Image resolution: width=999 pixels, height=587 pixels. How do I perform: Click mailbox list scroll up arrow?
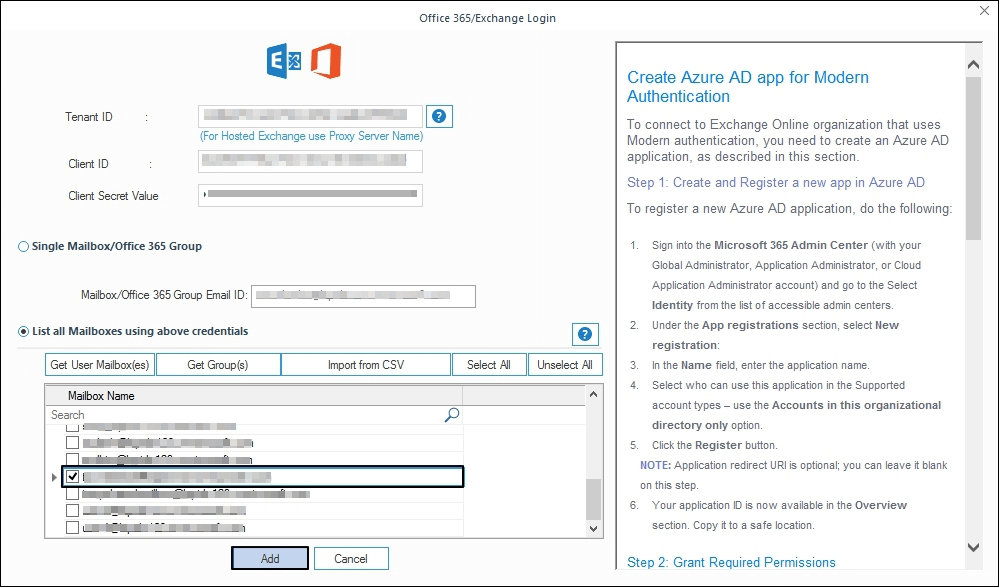click(593, 395)
